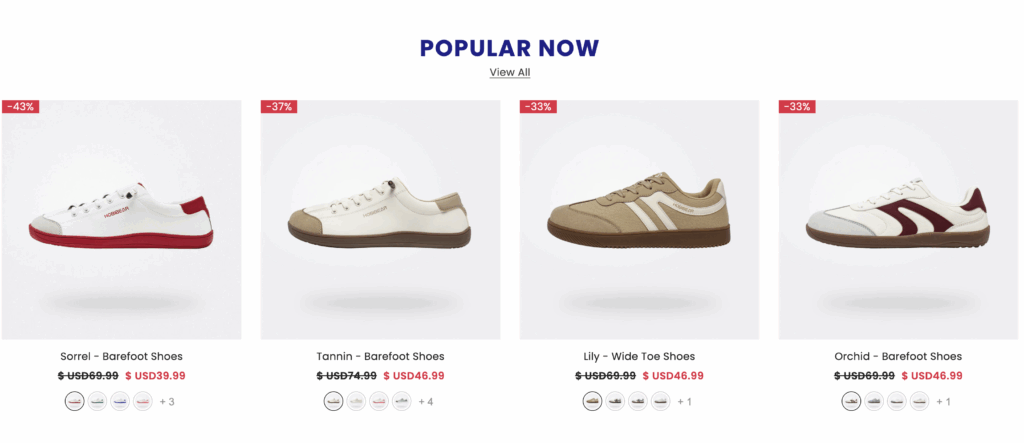Select the blue Sorrel color variant
The width and height of the screenshot is (1024, 443).
pos(120,401)
